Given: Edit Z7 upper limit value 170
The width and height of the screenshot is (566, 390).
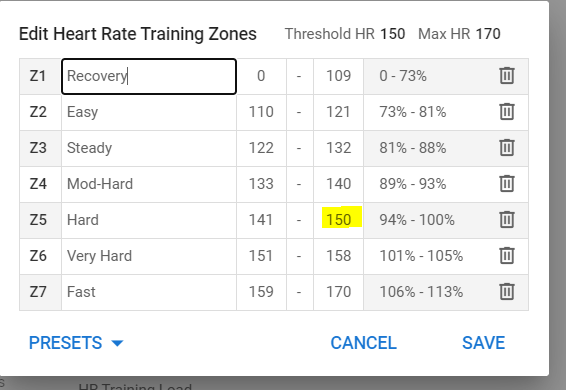Looking at the screenshot, I should [x=339, y=292].
